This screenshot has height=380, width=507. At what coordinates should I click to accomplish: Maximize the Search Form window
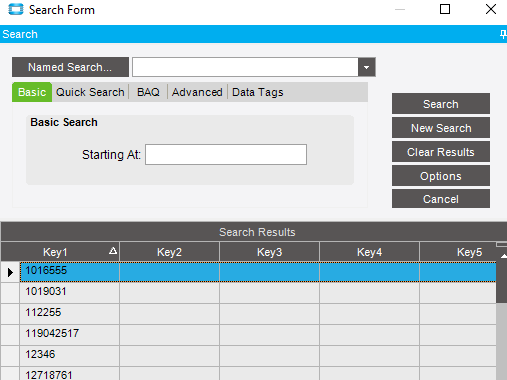[445, 9]
